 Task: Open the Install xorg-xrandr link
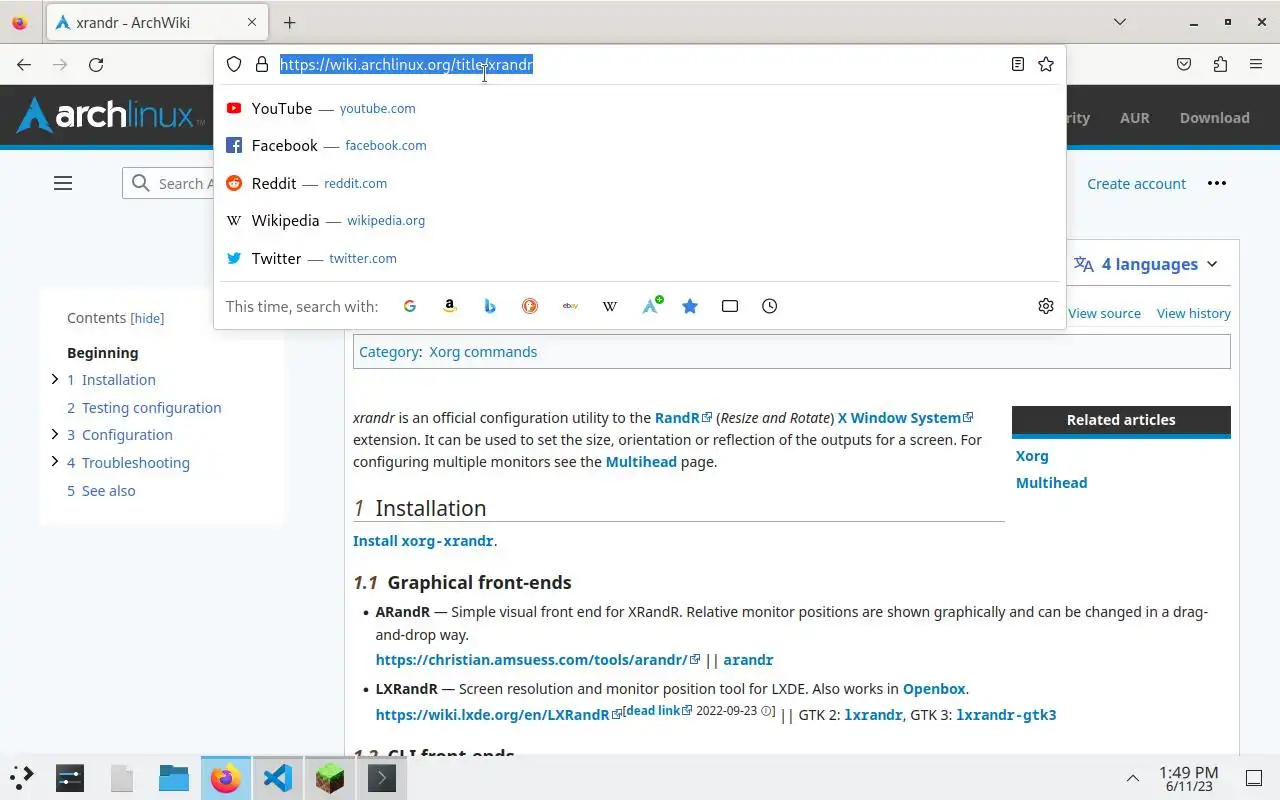click(x=423, y=541)
